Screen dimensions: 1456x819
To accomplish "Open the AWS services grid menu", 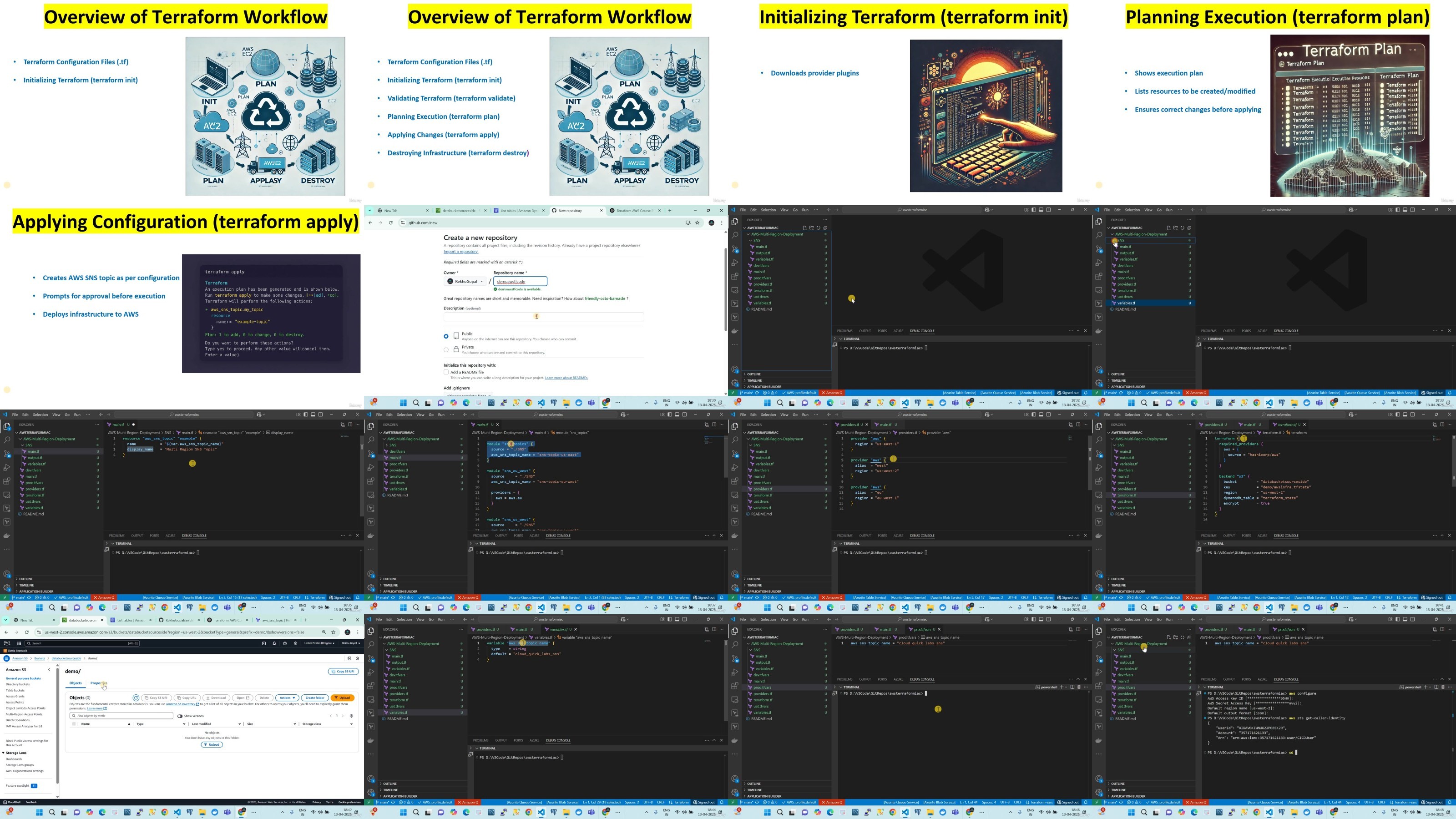I will (x=19, y=643).
